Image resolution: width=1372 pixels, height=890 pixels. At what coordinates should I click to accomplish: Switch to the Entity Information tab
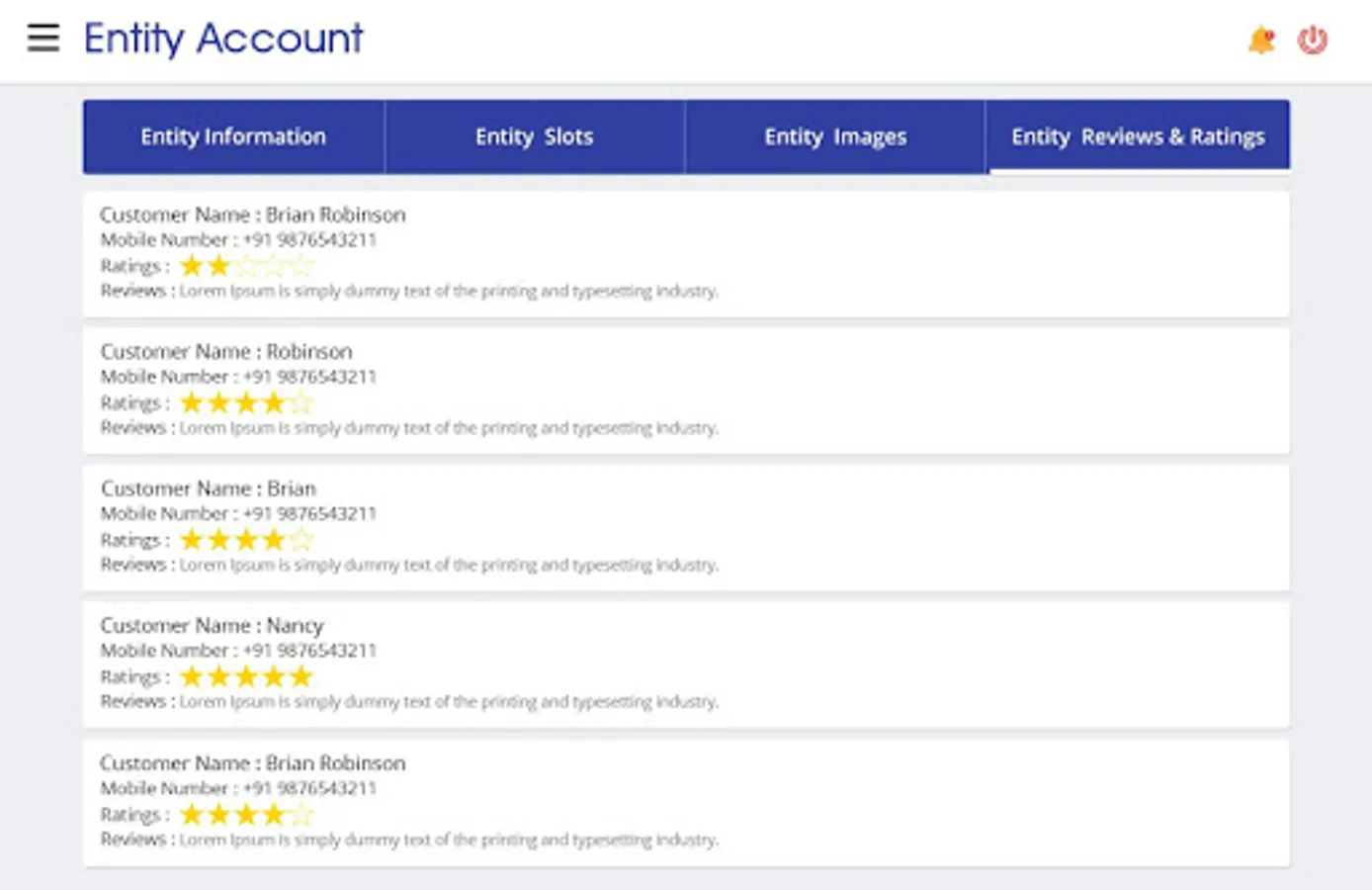click(233, 136)
